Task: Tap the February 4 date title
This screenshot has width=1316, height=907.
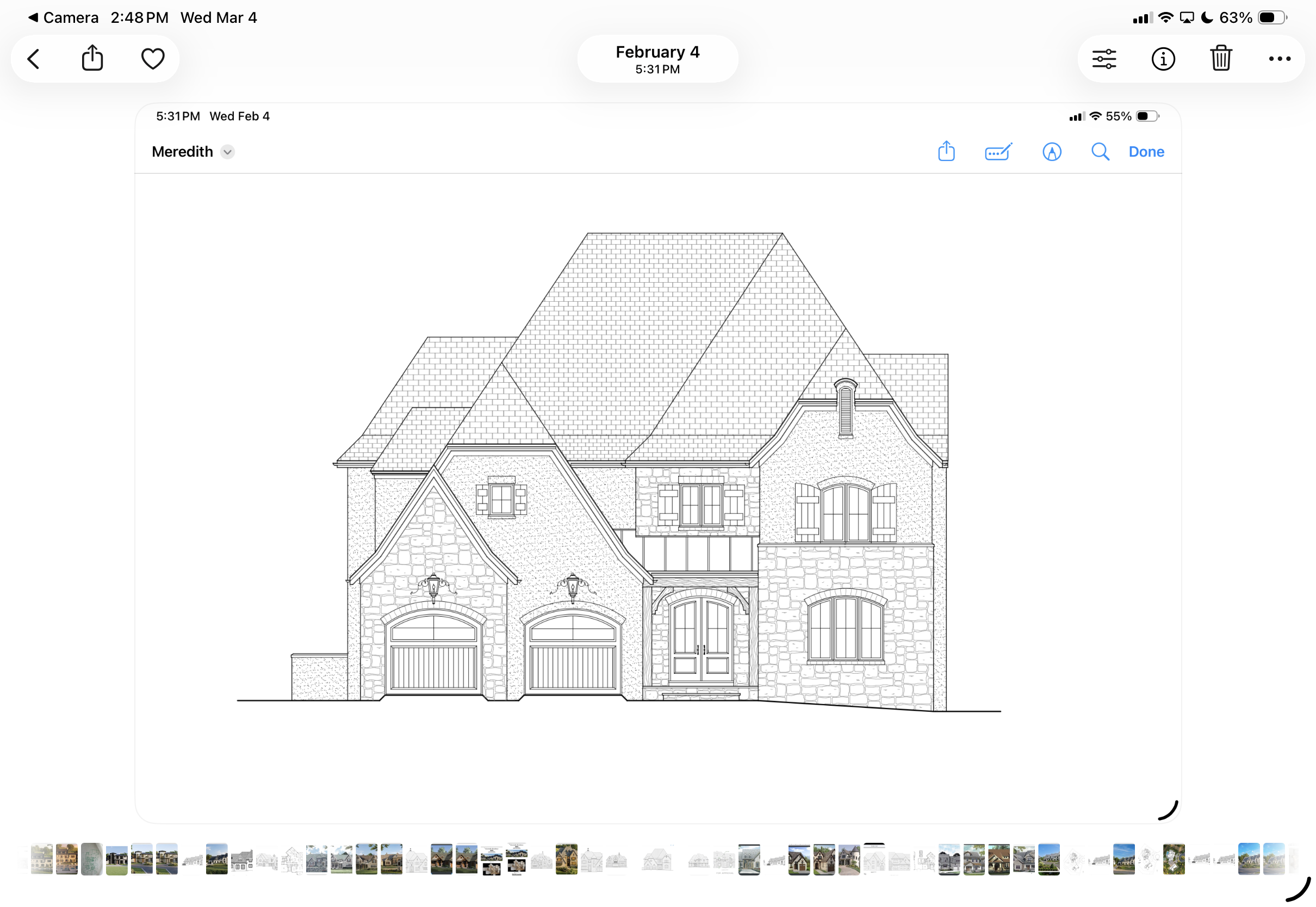Action: [657, 59]
